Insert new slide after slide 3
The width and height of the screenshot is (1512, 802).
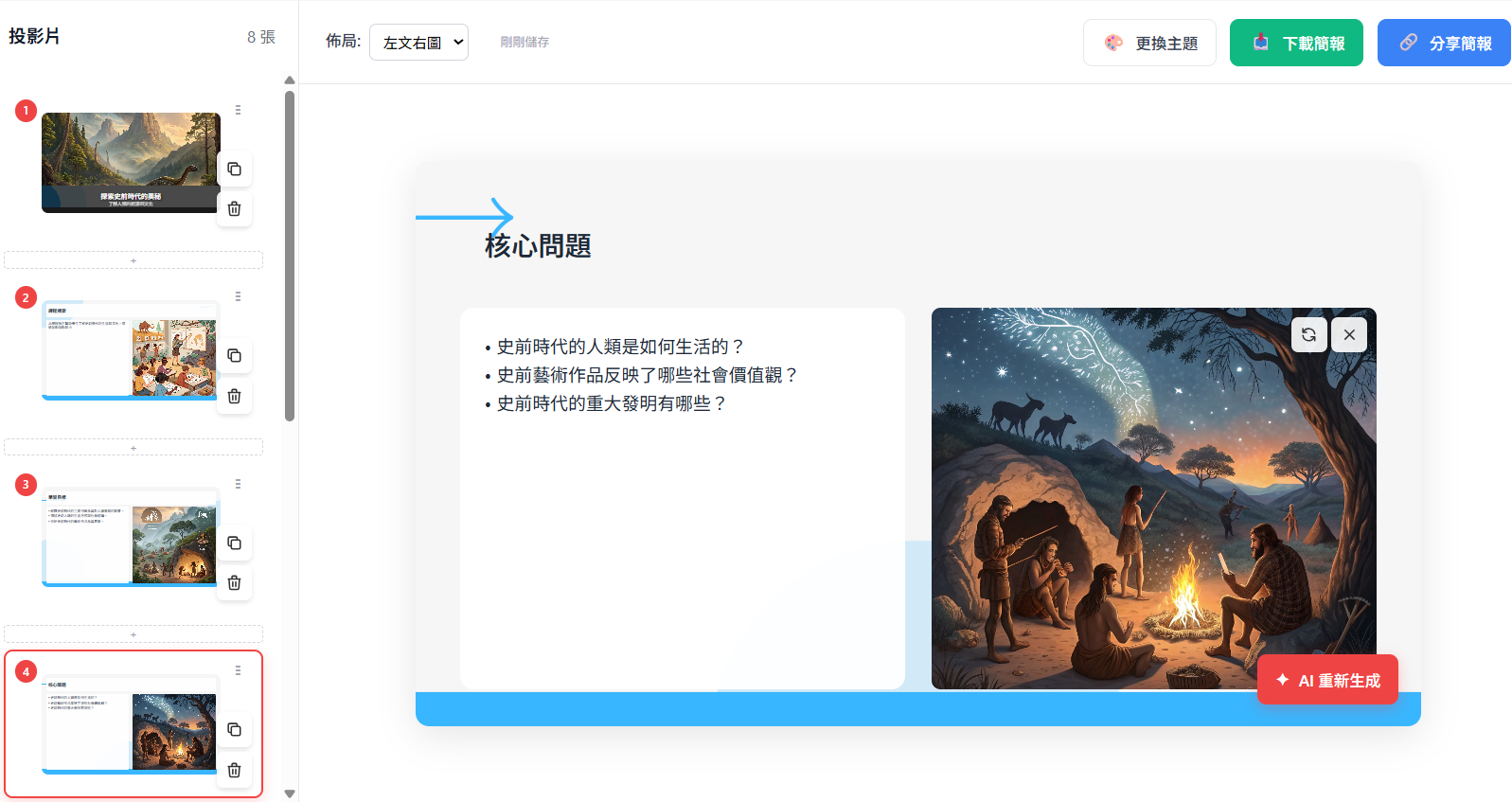133,634
